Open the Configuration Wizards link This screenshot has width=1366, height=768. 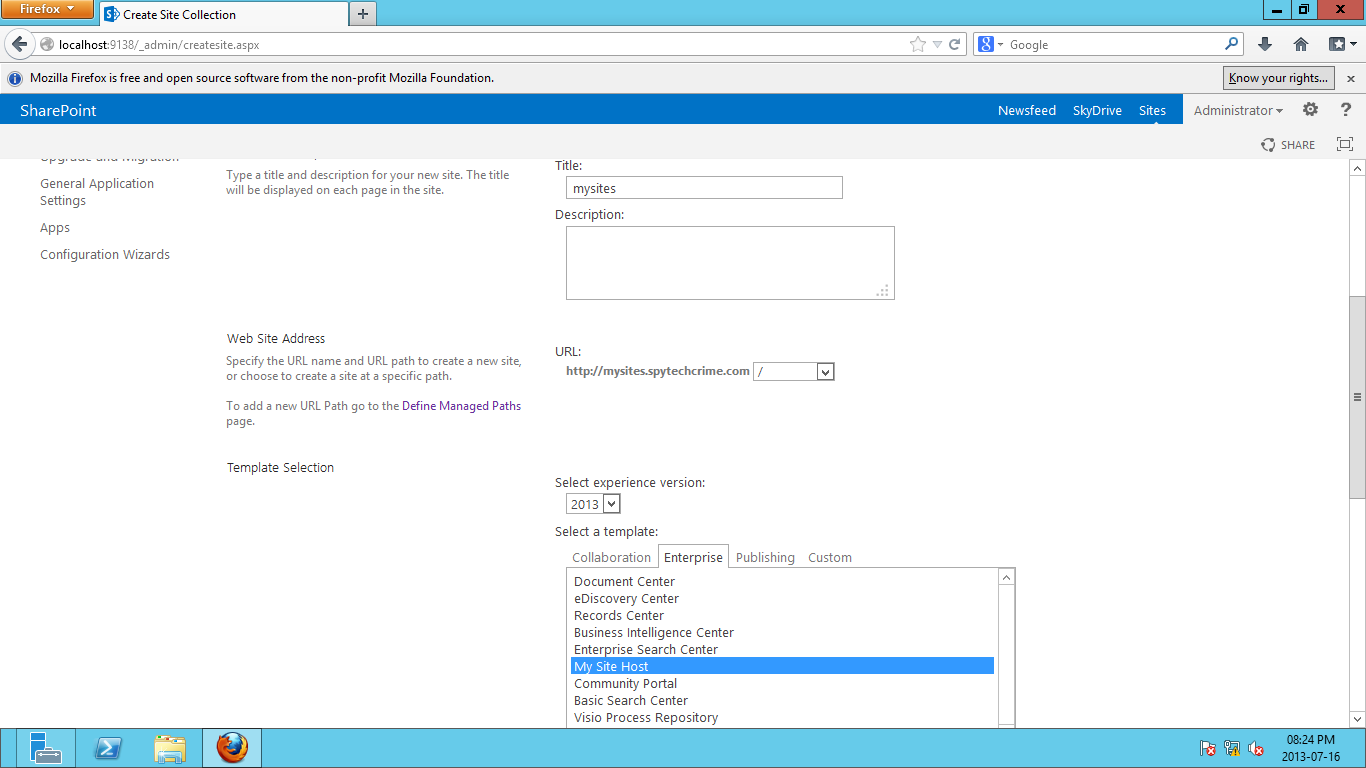(105, 255)
